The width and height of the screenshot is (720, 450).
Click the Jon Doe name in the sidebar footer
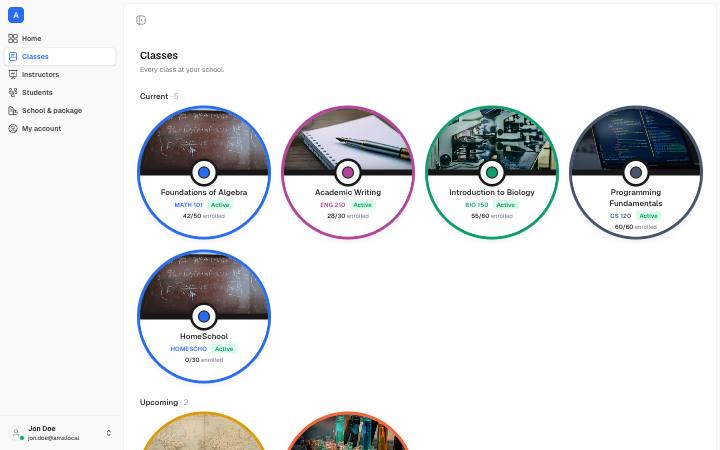pos(42,428)
